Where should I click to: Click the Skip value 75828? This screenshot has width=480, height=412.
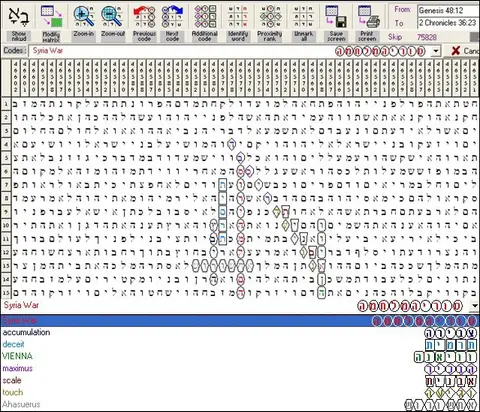pyautogui.click(x=427, y=37)
